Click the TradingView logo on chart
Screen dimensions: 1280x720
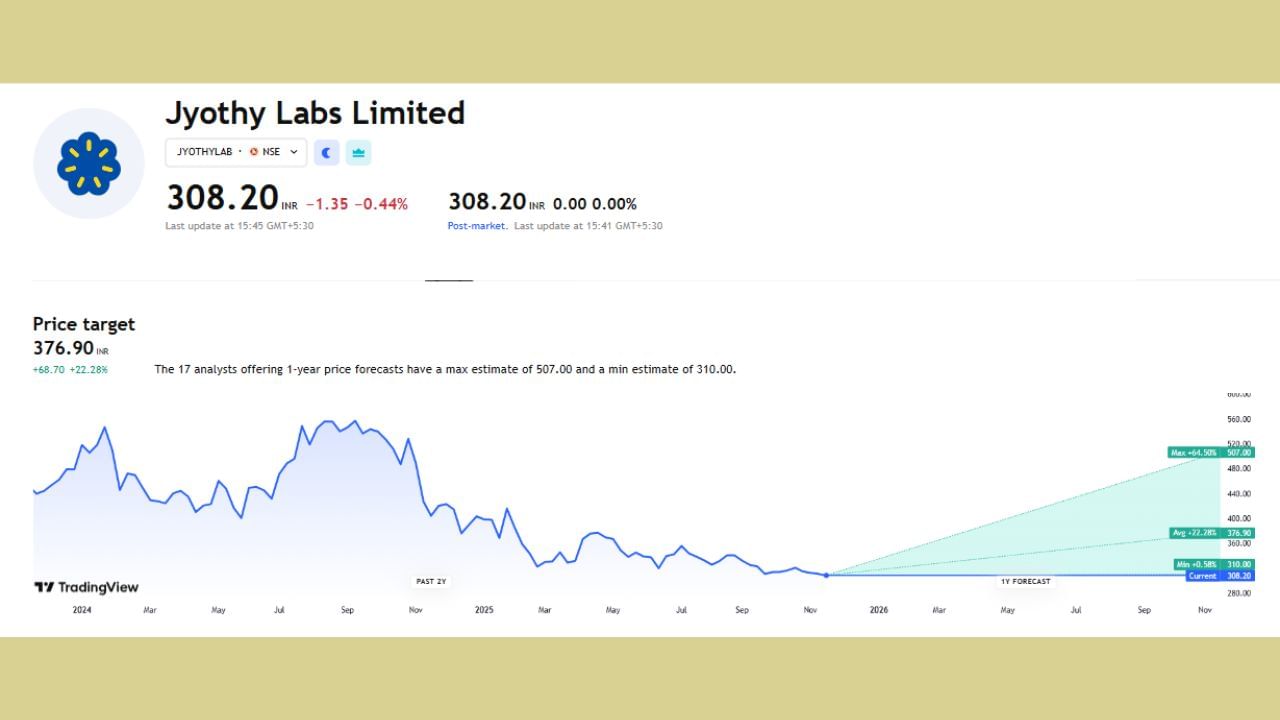[x=86, y=588]
